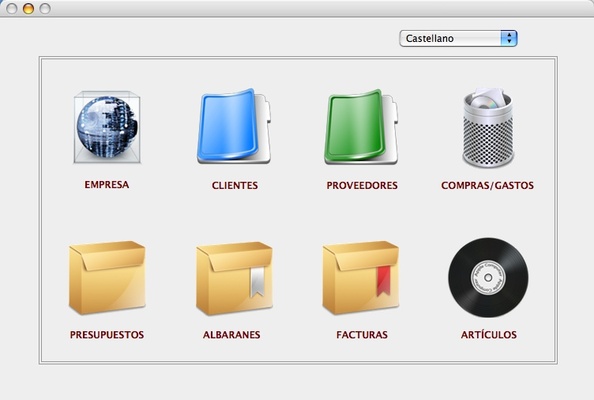Open the Artículos vinyl record icon
The height and width of the screenshot is (400, 594).
point(488,278)
